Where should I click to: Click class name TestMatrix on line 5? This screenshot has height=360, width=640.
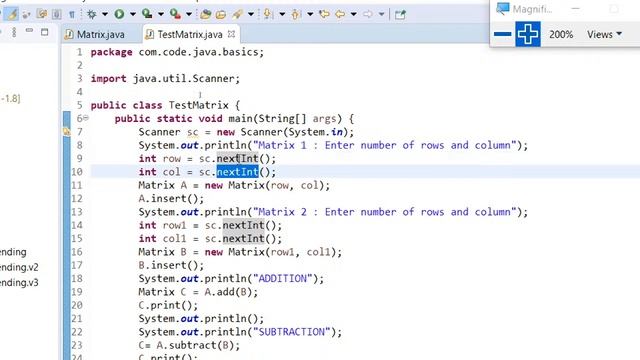pos(199,105)
